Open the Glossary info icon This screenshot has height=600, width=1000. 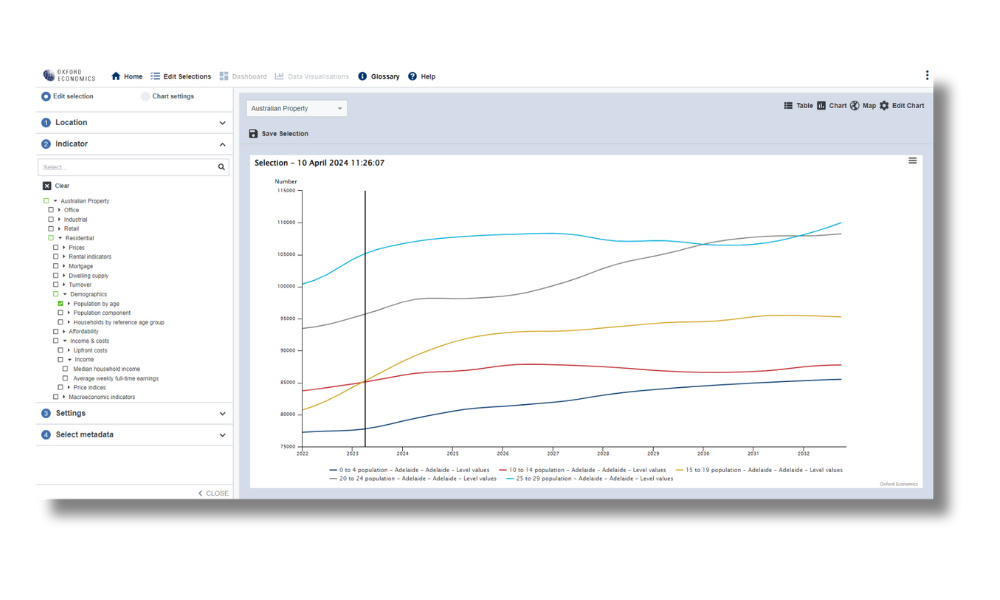(362, 76)
